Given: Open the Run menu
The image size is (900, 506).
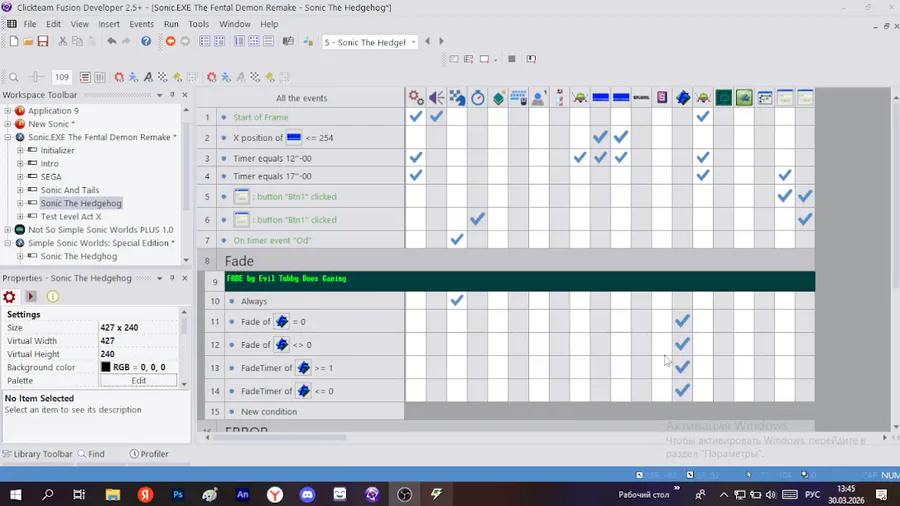Looking at the screenshot, I should (x=171, y=24).
